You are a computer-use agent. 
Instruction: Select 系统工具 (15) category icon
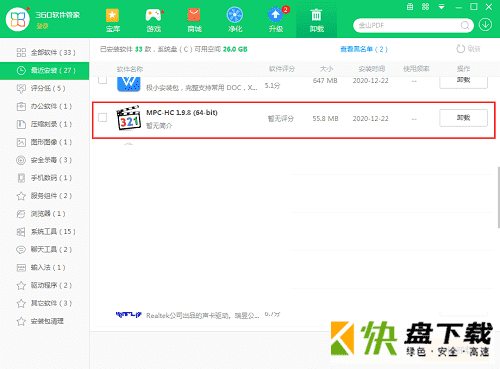(21, 232)
